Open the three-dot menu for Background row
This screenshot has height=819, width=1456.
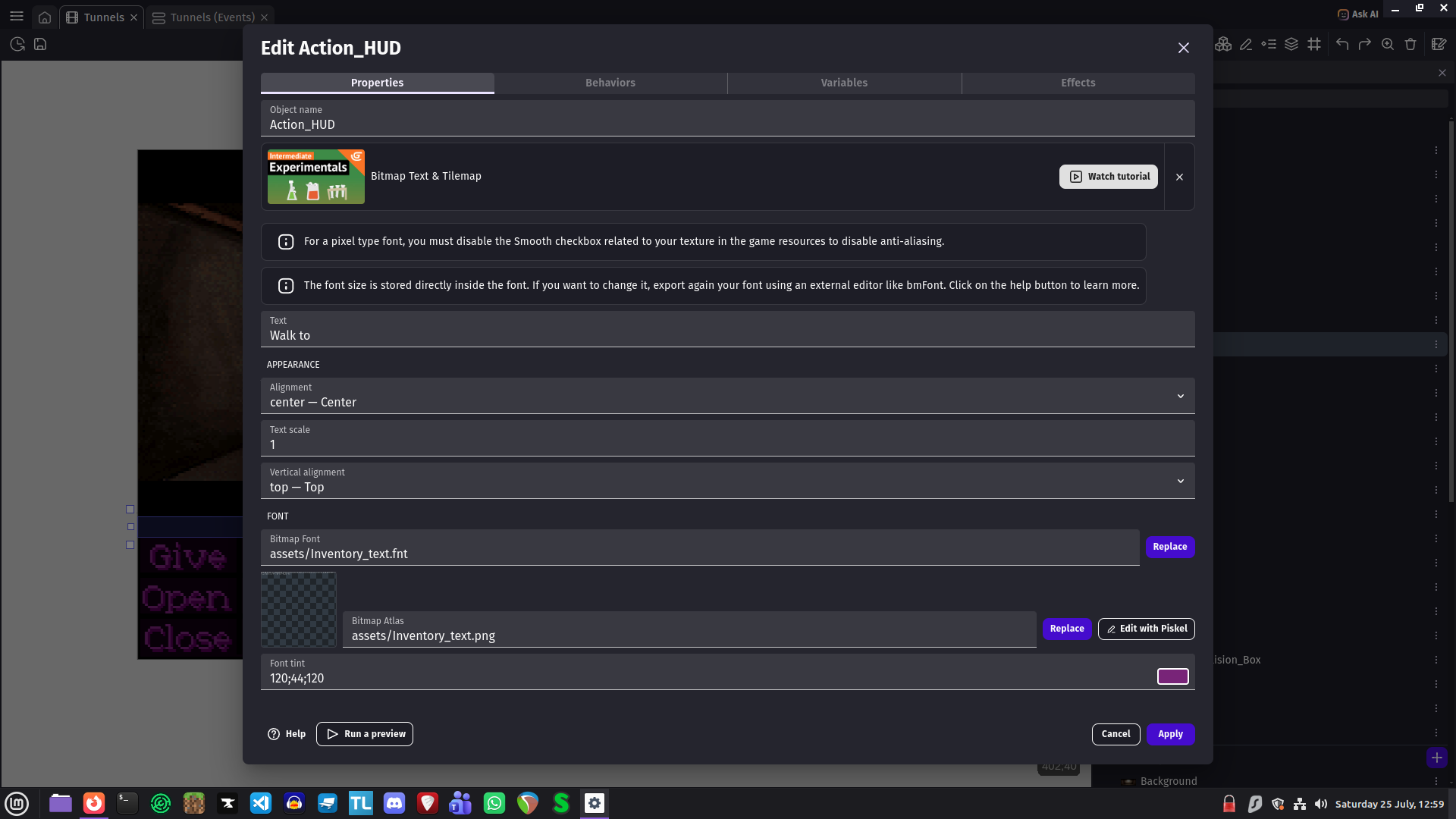coord(1436,781)
